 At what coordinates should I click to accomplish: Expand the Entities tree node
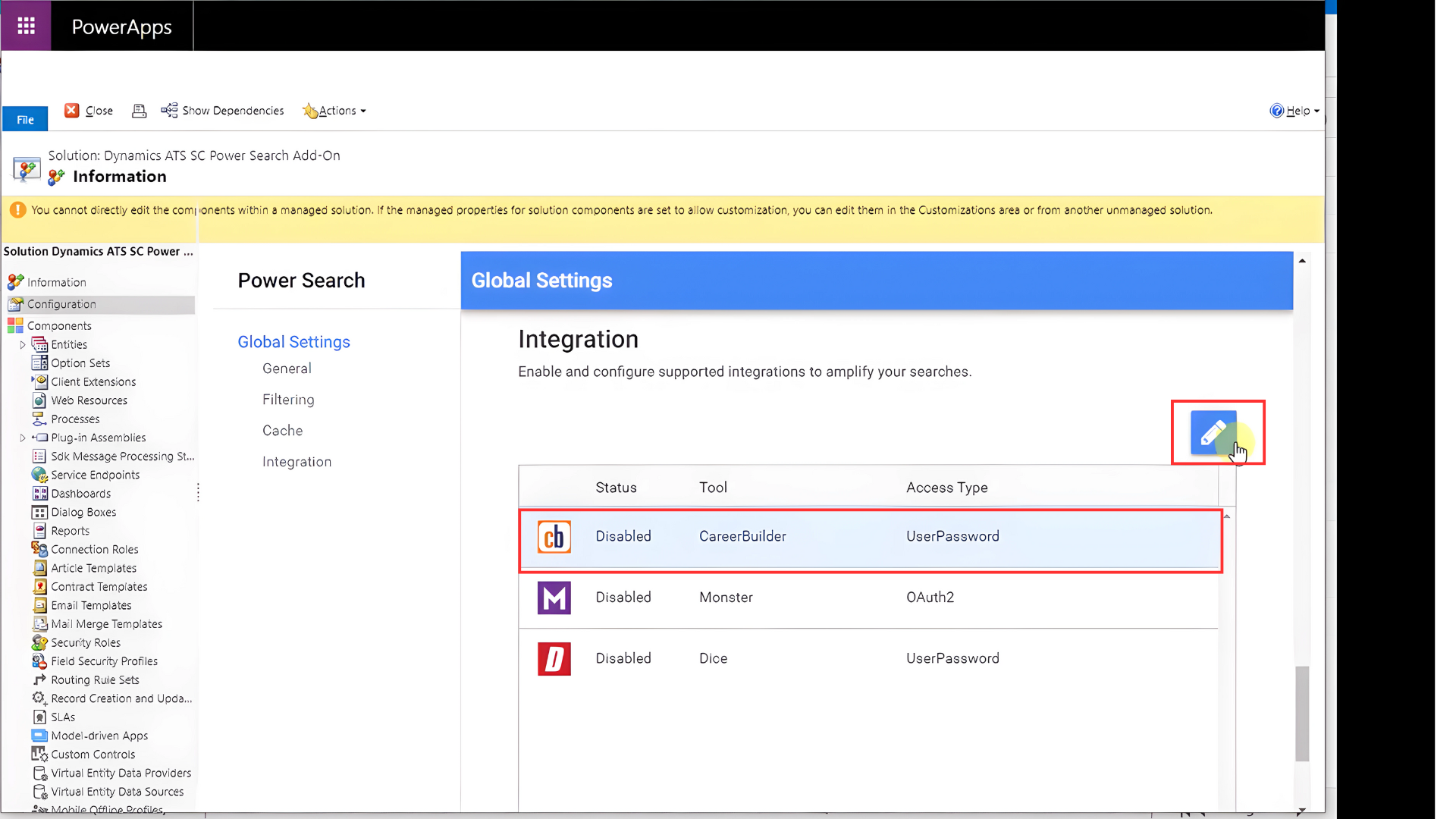pyautogui.click(x=23, y=345)
